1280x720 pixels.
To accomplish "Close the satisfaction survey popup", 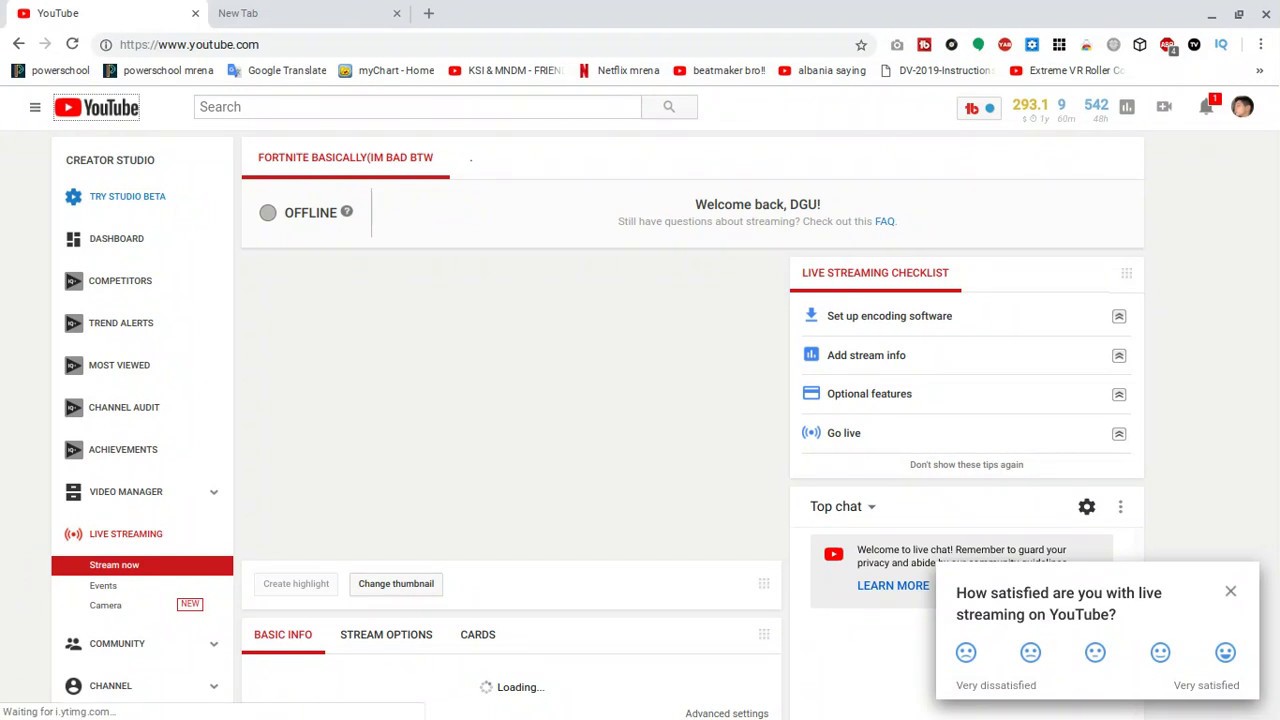I will (x=1231, y=592).
